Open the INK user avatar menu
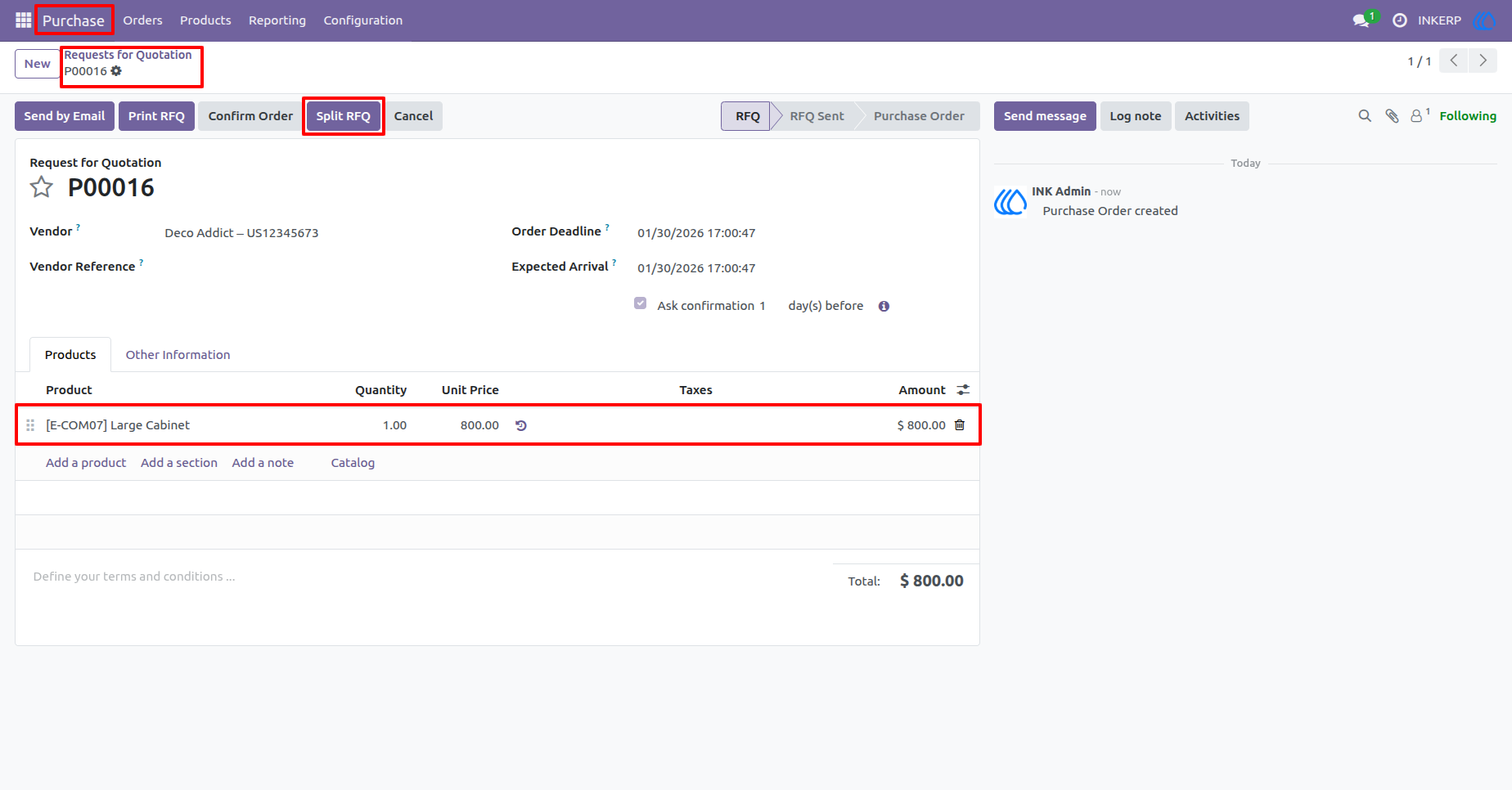This screenshot has height=790, width=1512. [x=1483, y=20]
